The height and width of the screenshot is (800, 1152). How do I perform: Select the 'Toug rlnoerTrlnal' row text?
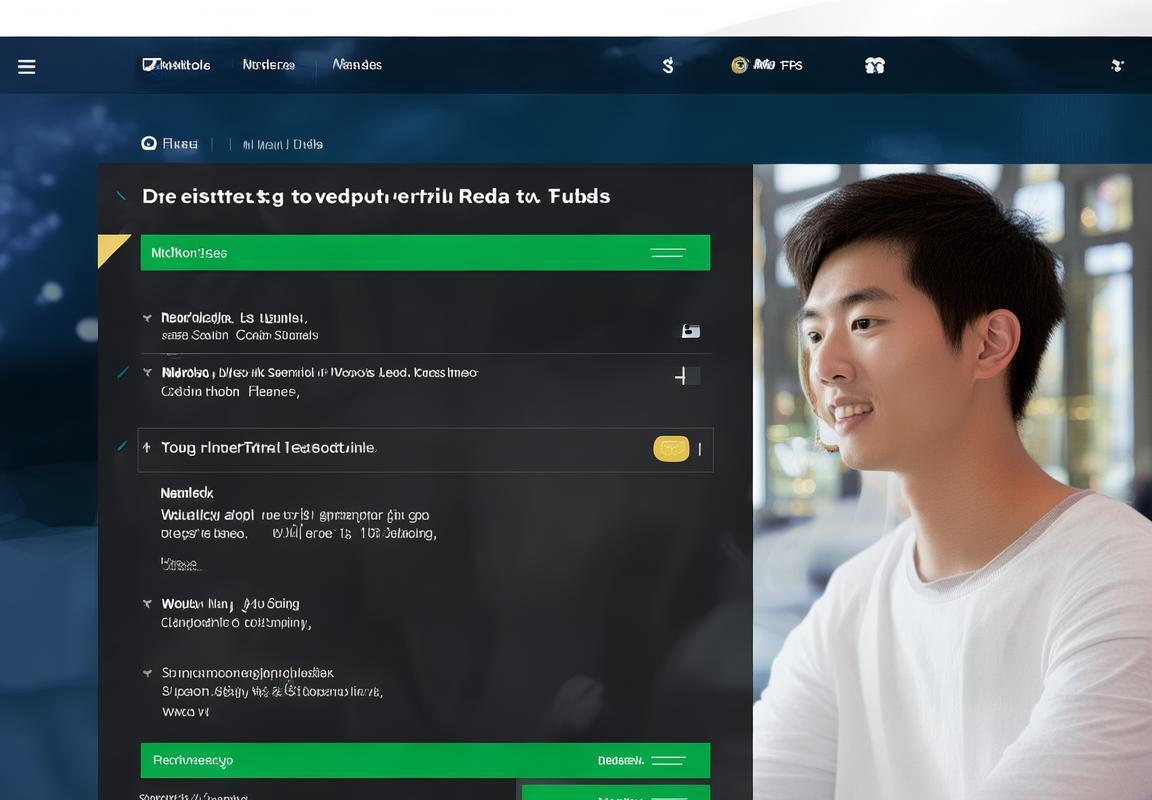268,447
